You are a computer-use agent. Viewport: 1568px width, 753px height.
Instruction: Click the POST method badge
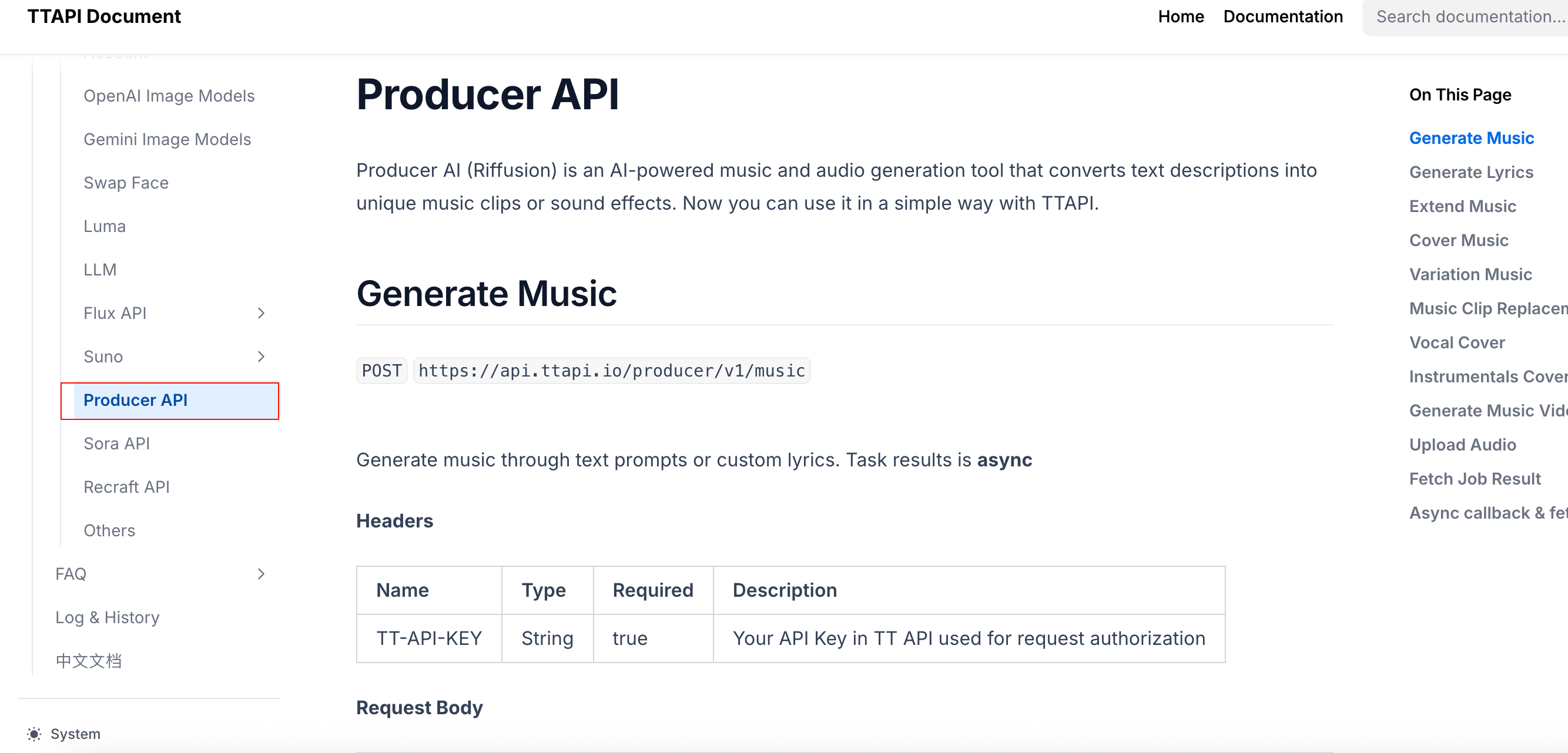pos(381,371)
